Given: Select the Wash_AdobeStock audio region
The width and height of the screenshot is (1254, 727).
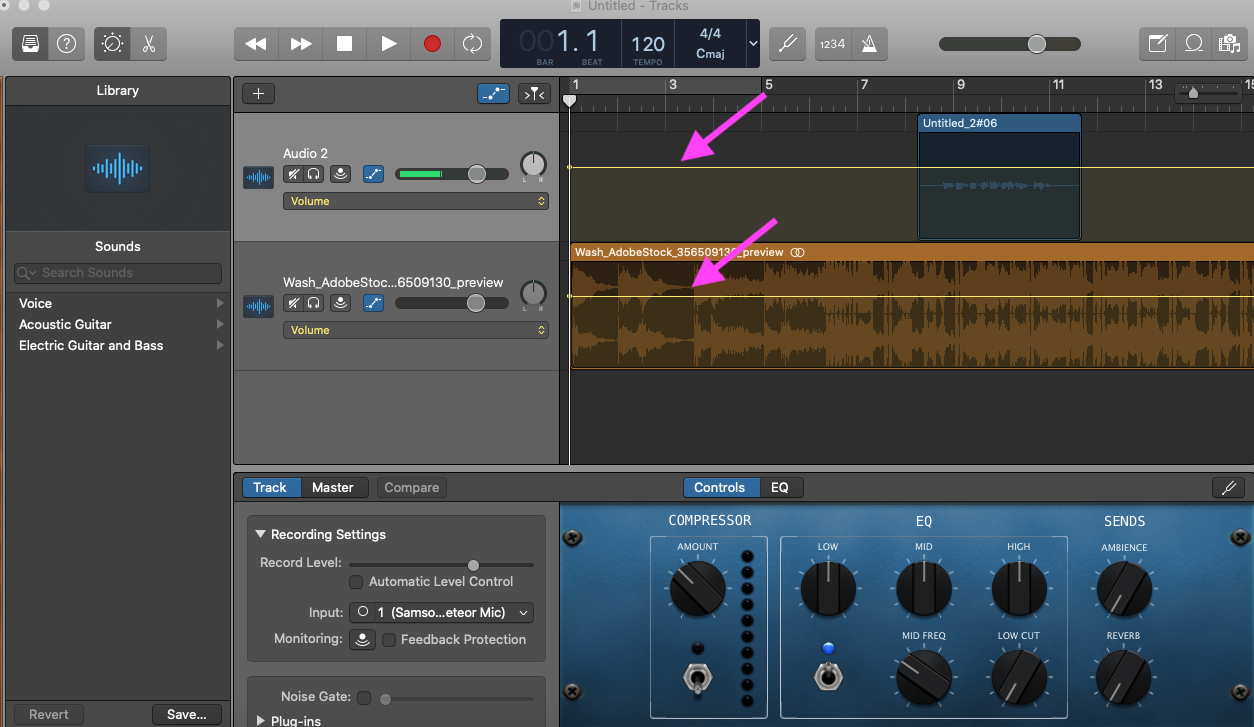Looking at the screenshot, I should (x=912, y=306).
